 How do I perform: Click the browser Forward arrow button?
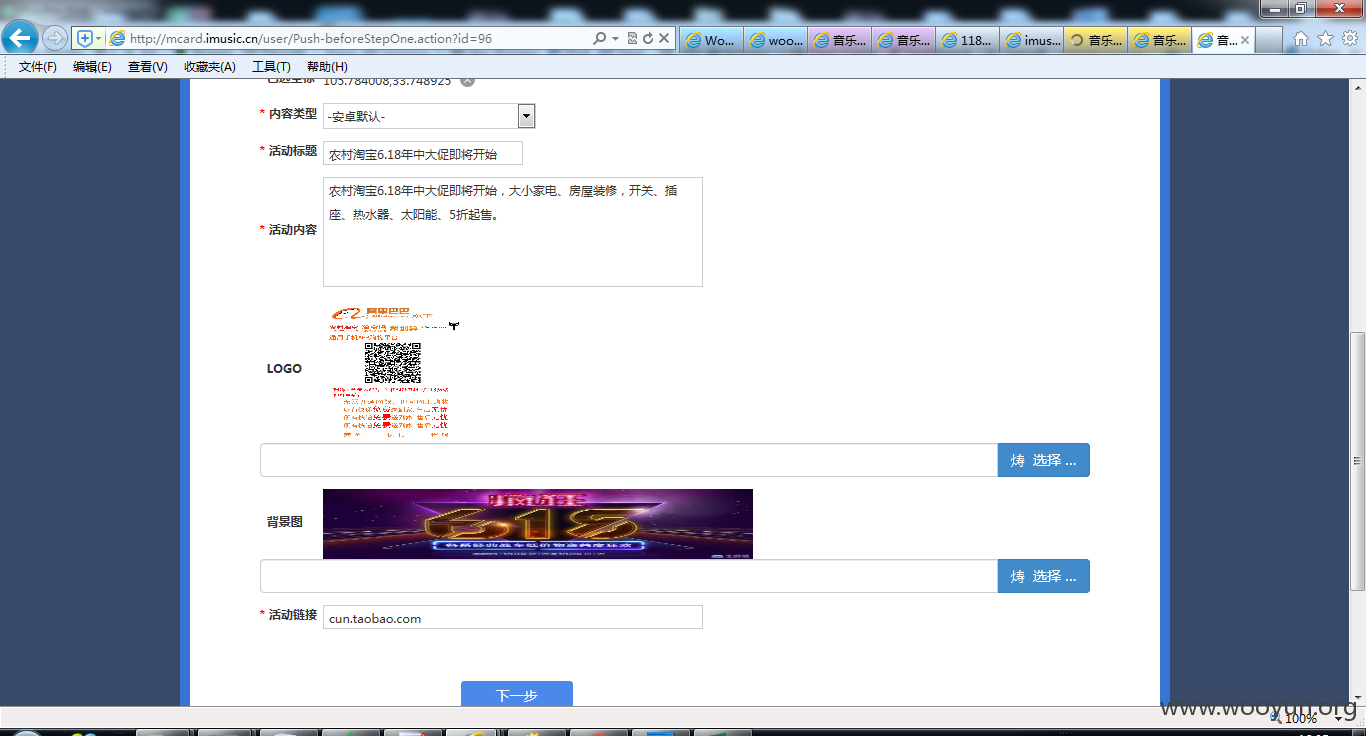pos(55,39)
